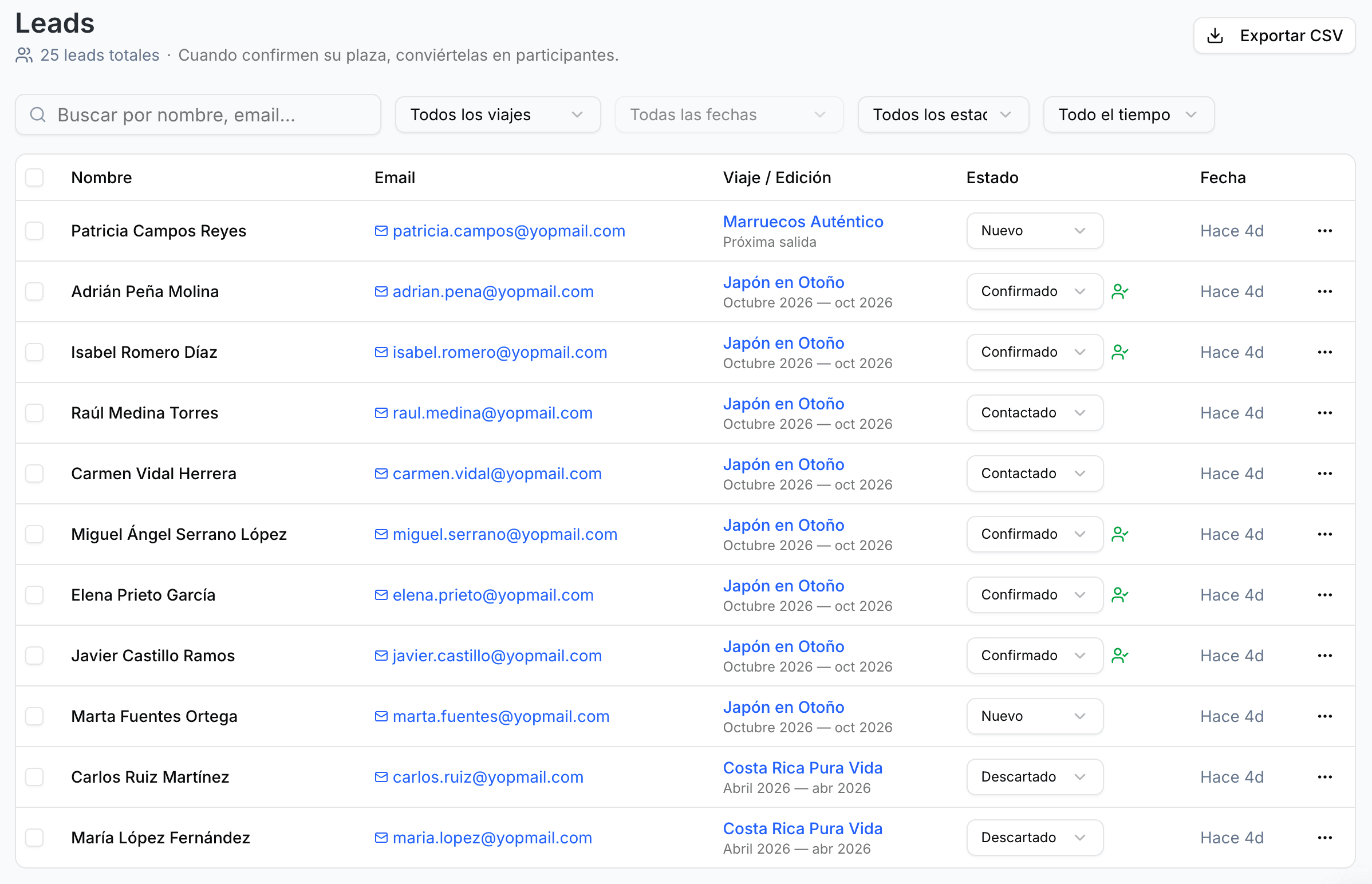
Task: Click the people icon beside 25 leads totales
Action: tap(23, 55)
